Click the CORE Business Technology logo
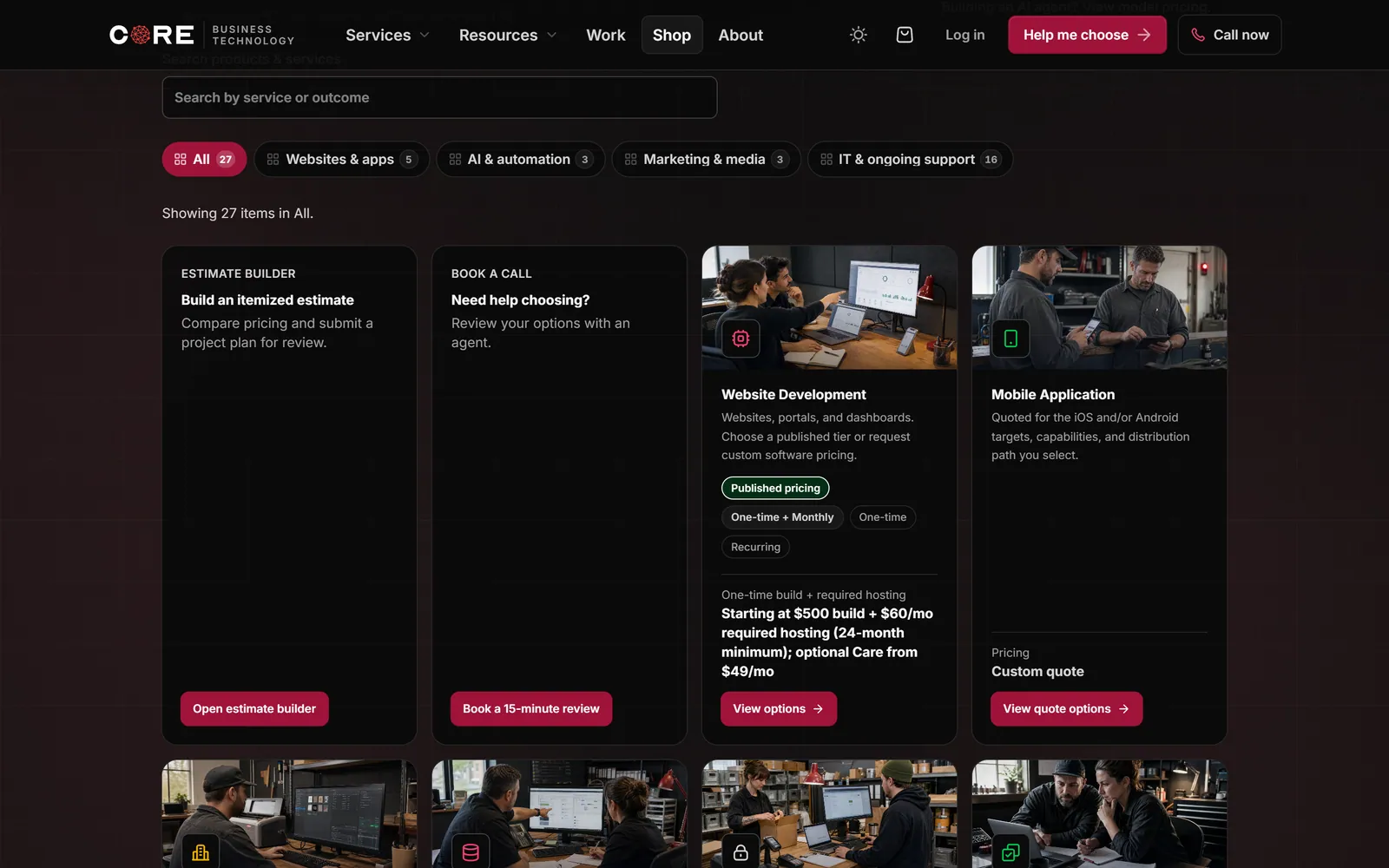Screen dimensions: 1389x868 [202, 35]
